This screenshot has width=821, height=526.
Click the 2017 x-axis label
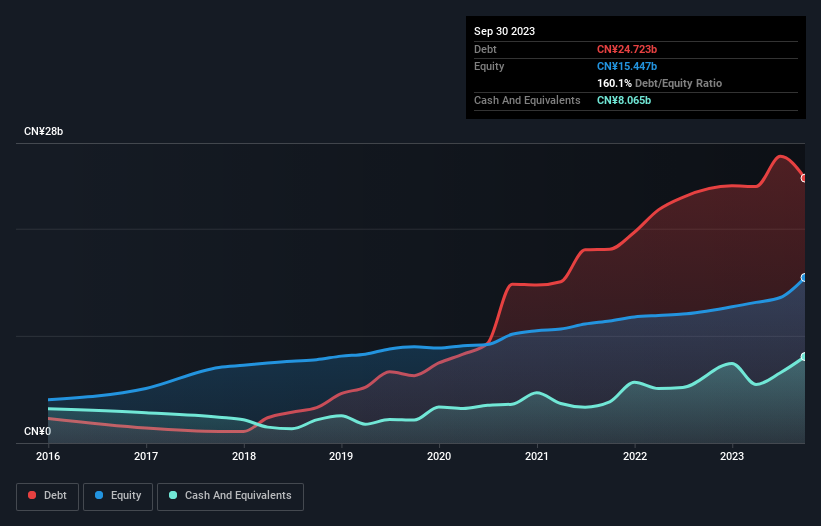coord(146,456)
